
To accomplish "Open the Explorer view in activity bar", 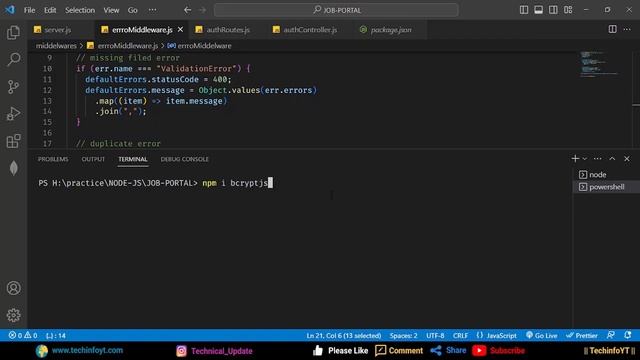I will 13,32.
